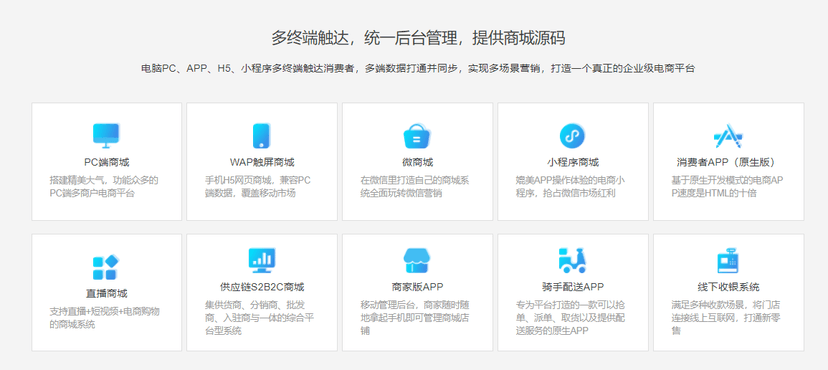This screenshot has height=370, width=828.
Task: Click description starting 基于原生开发模式
Action: [727, 187]
